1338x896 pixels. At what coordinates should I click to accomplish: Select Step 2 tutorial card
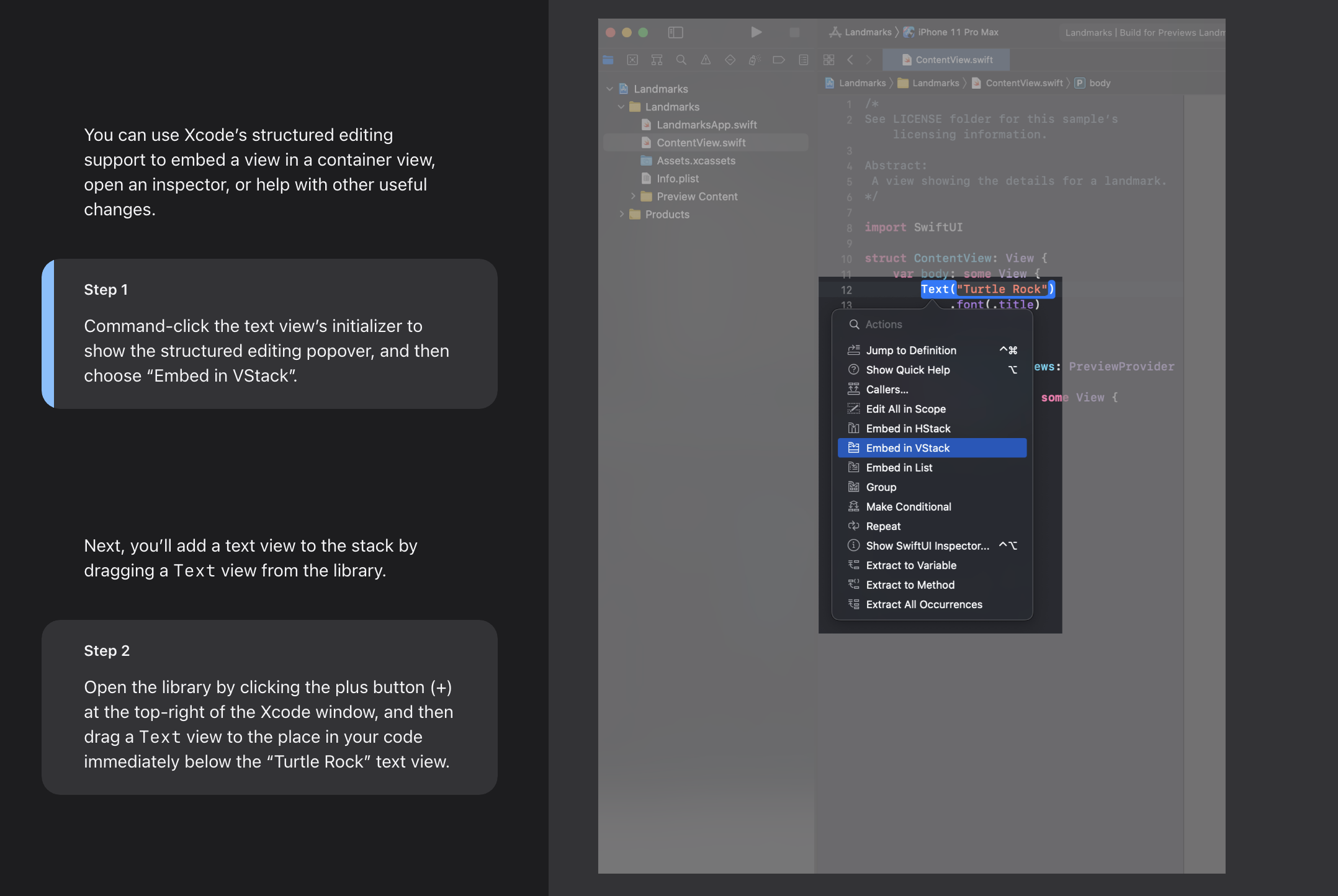pyautogui.click(x=269, y=707)
